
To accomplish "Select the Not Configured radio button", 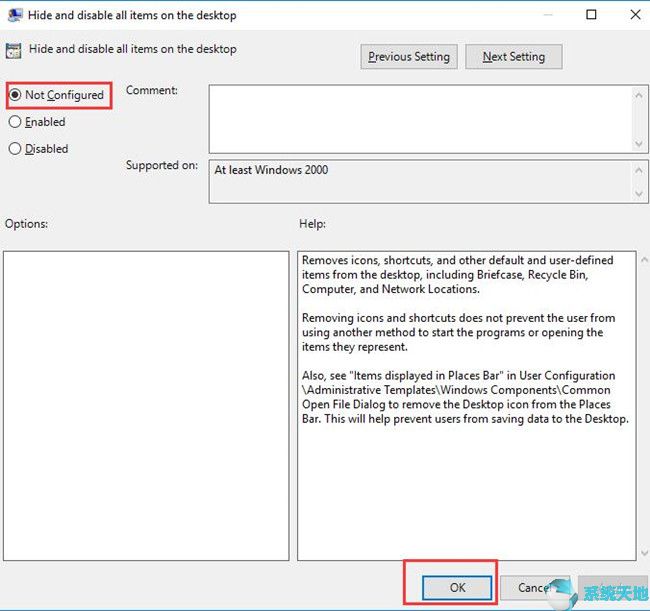I will point(56,95).
